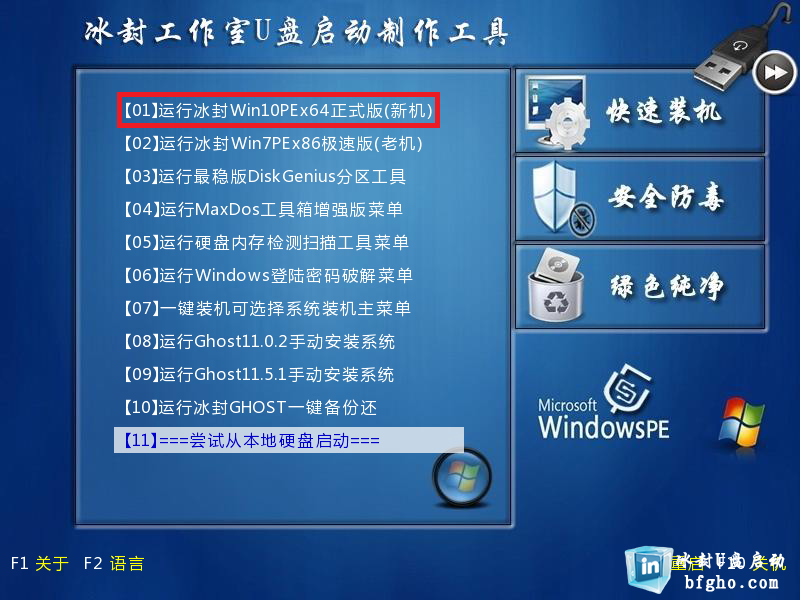Open entry 04 MaxDos toolbox menu

pos(263,209)
